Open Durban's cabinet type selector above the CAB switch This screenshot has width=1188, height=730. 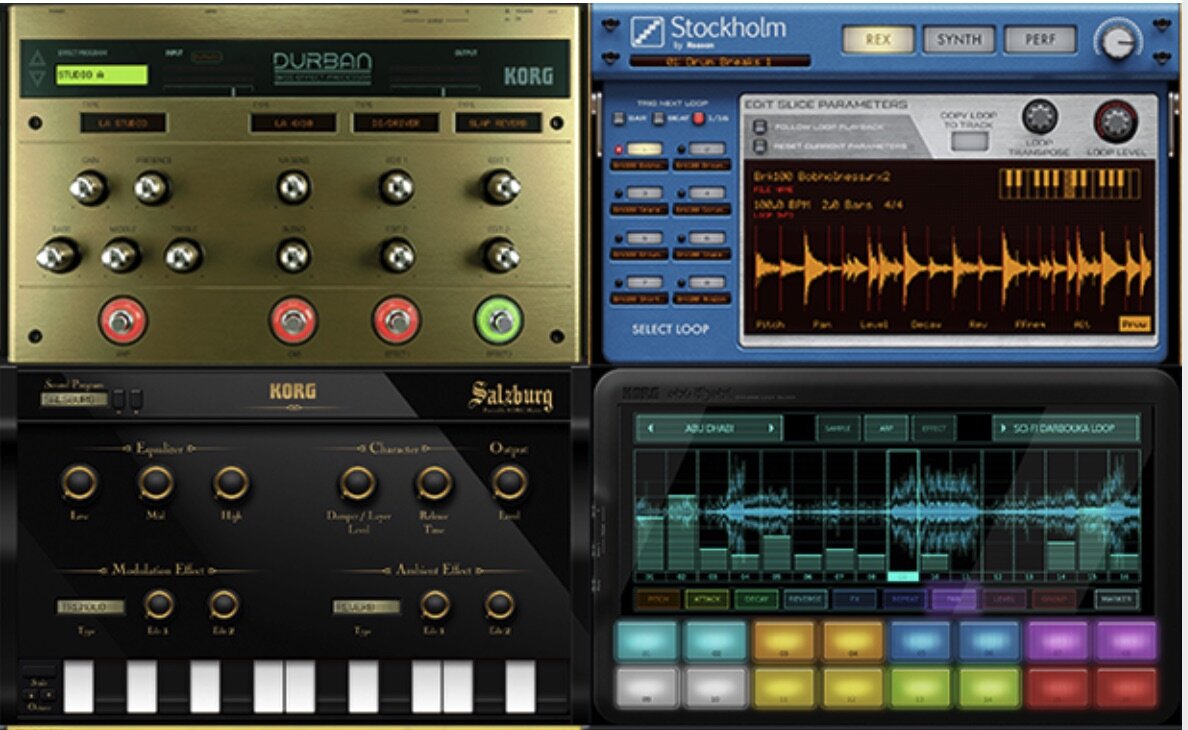point(293,123)
